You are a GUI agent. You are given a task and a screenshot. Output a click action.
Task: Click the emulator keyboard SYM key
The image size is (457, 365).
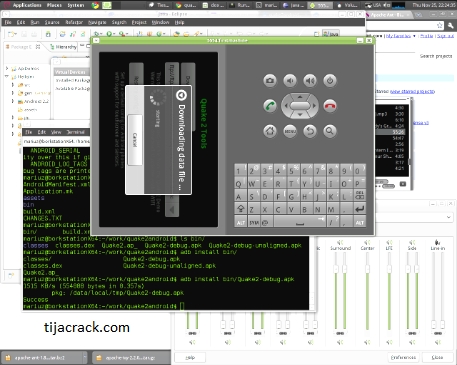(x=254, y=222)
